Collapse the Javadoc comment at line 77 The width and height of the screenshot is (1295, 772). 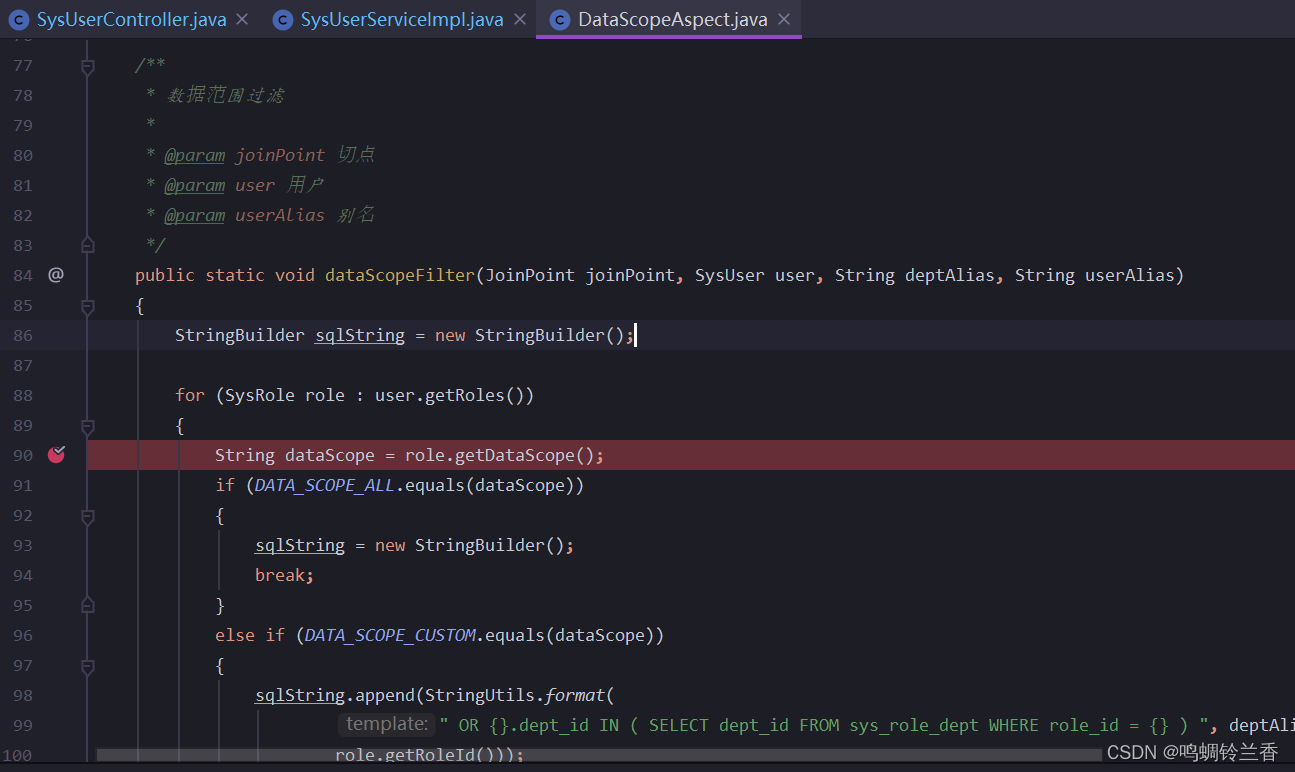pyautogui.click(x=88, y=66)
